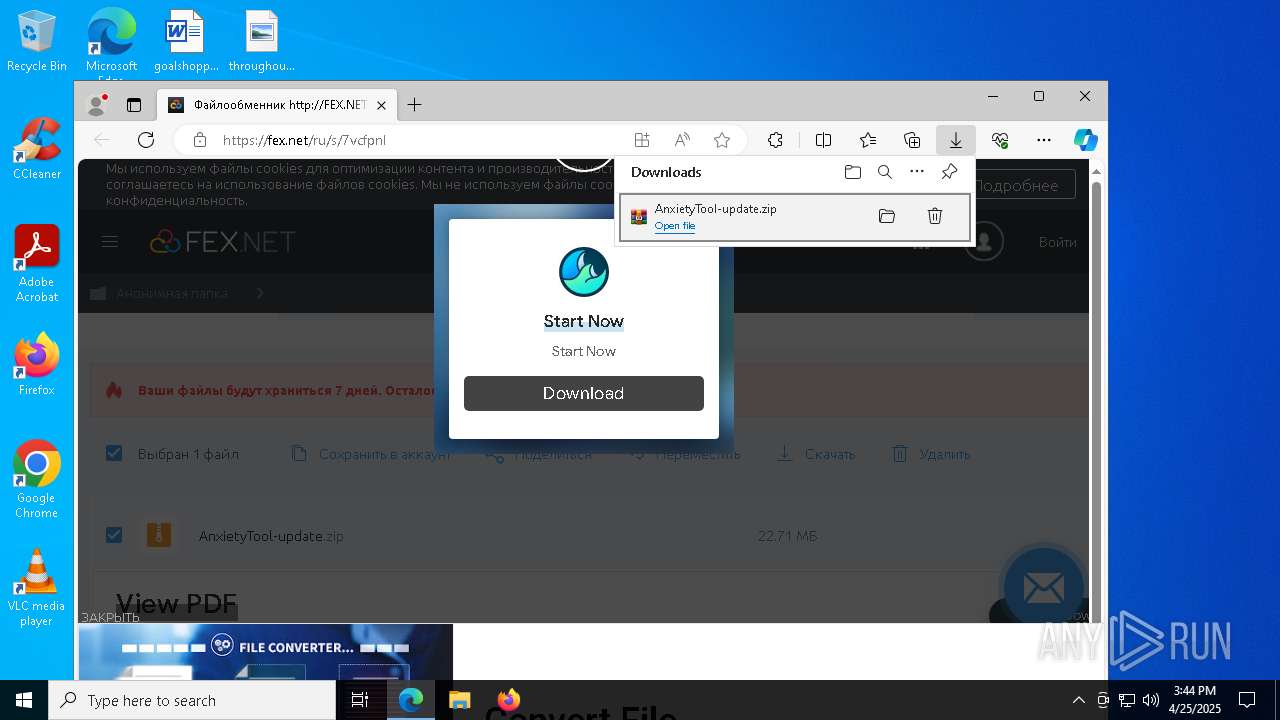View site info lock icon
The image size is (1280, 720).
point(199,140)
